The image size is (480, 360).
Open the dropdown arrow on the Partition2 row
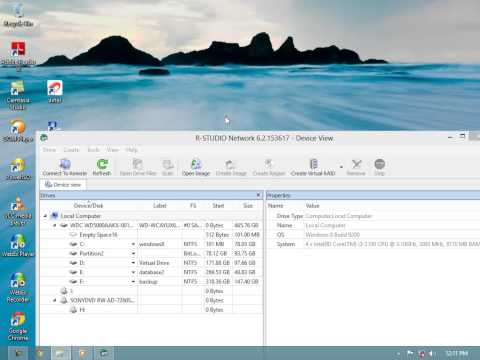(133, 254)
